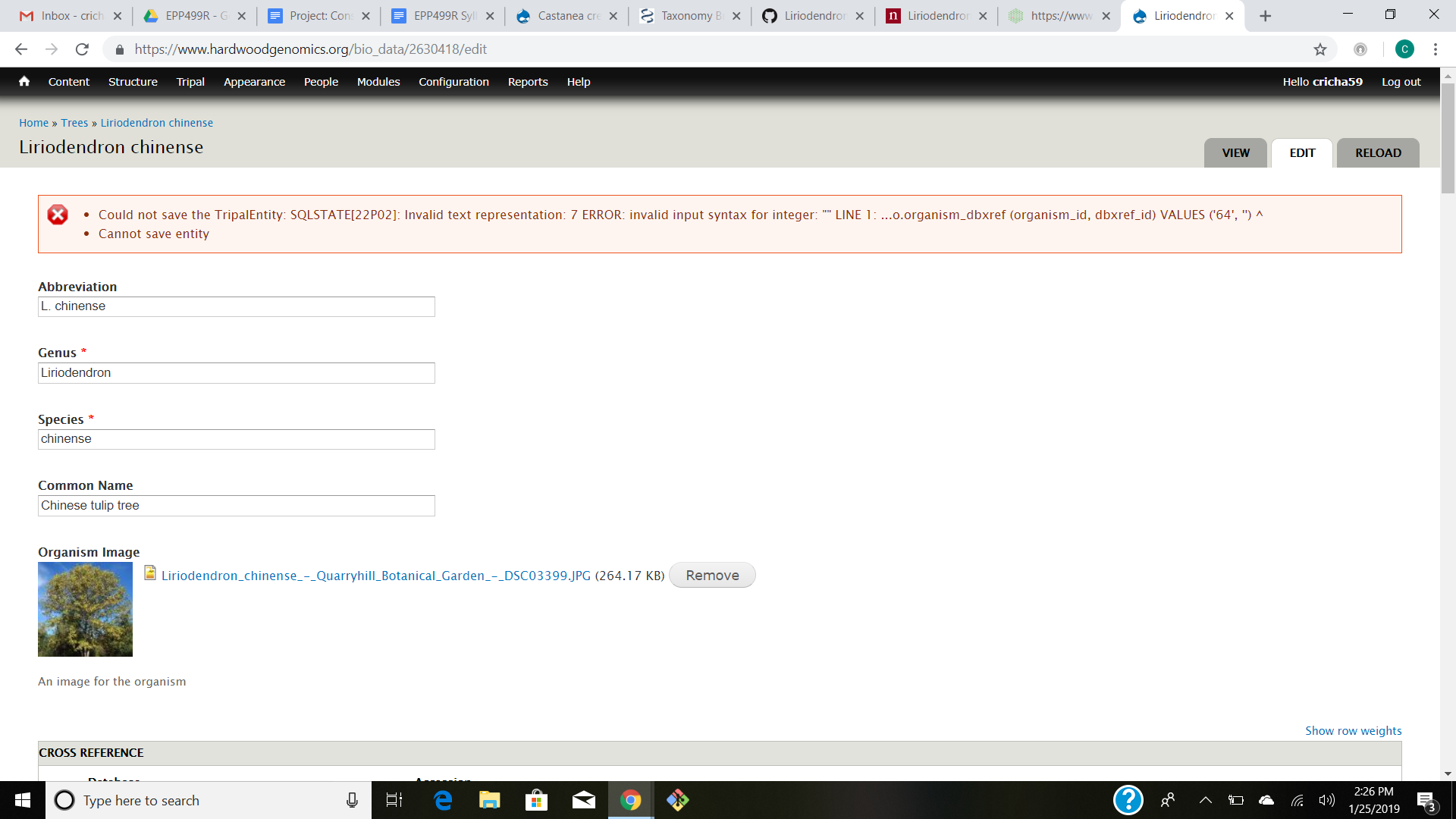Launch Microsoft Edge from the taskbar
Image resolution: width=1456 pixels, height=819 pixels.
(x=442, y=800)
